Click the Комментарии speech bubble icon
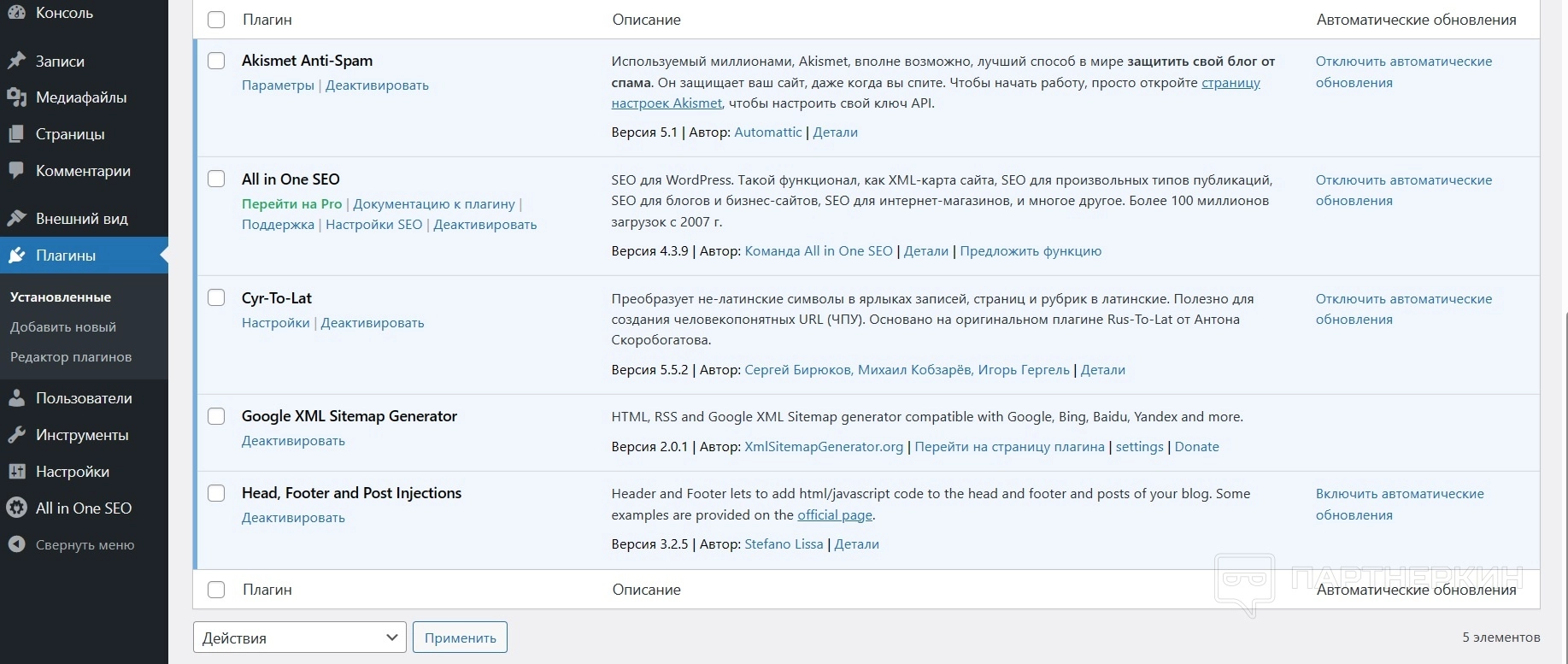This screenshot has height=664, width=1568. pos(16,171)
